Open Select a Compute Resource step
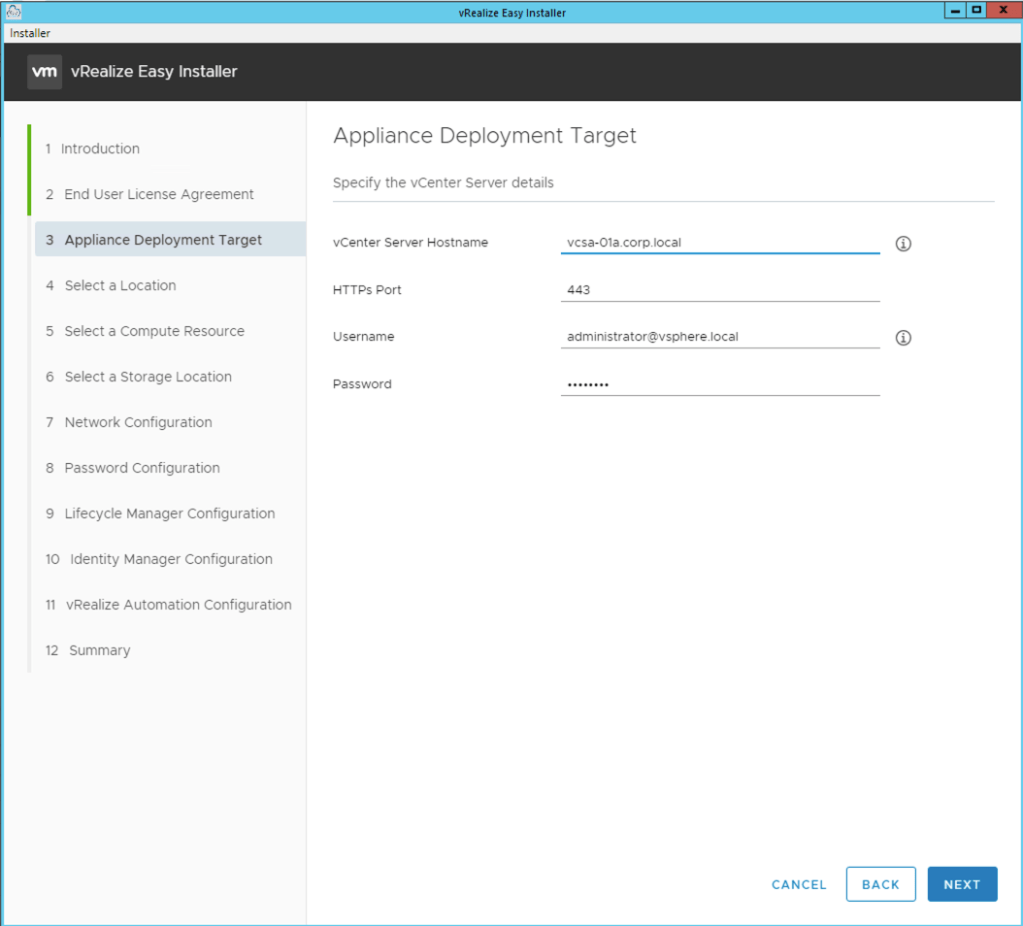This screenshot has height=926, width=1023. [154, 331]
